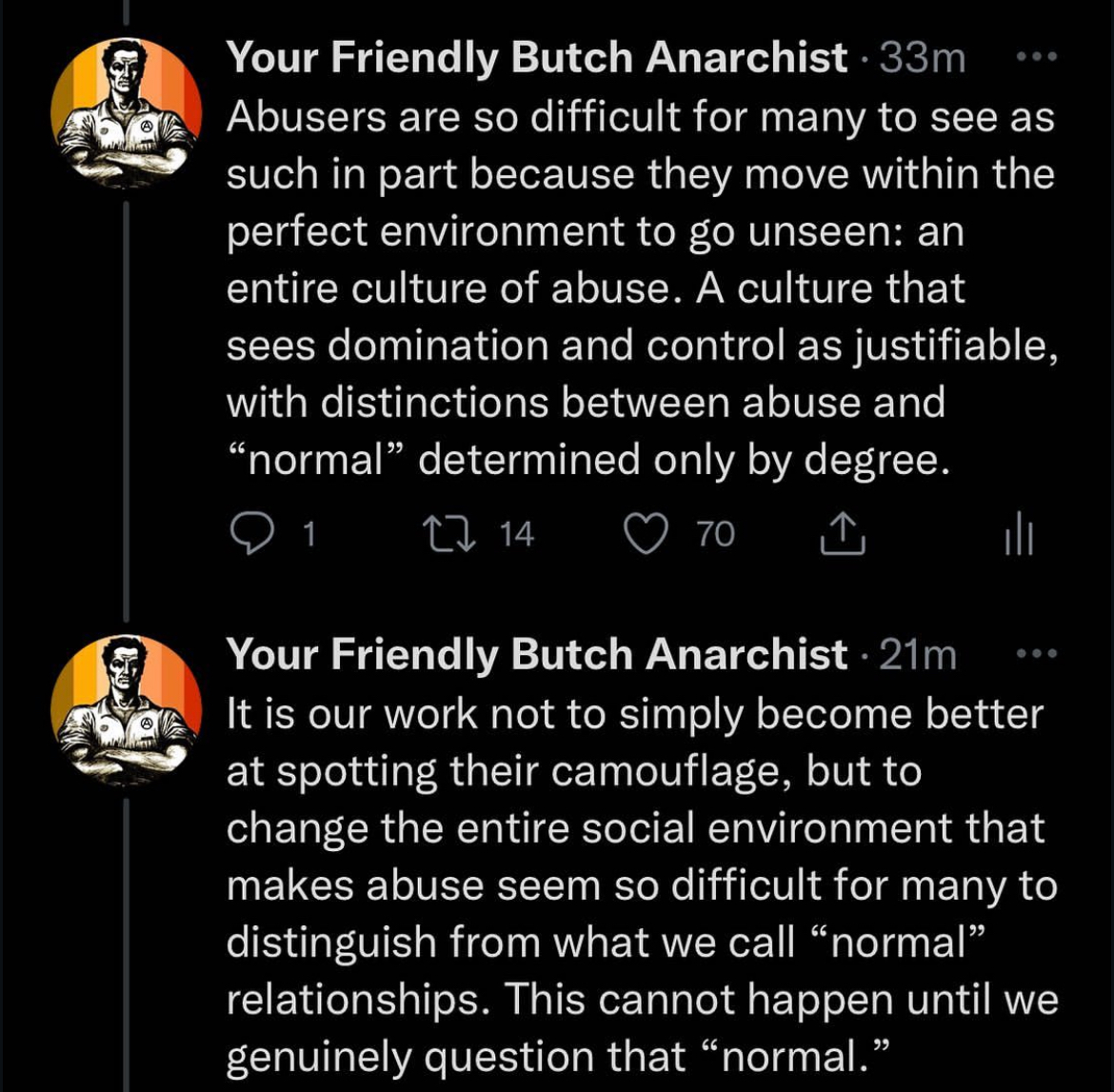
Task: Like the first tweet with the heart
Action: pos(647,535)
